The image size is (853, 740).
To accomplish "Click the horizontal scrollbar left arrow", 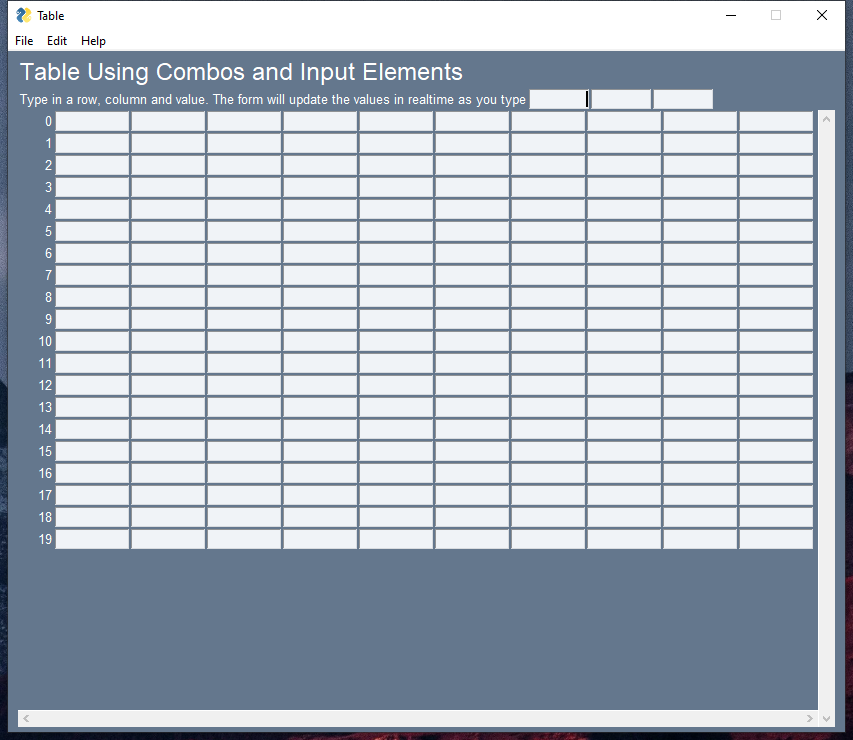I will tap(26, 718).
